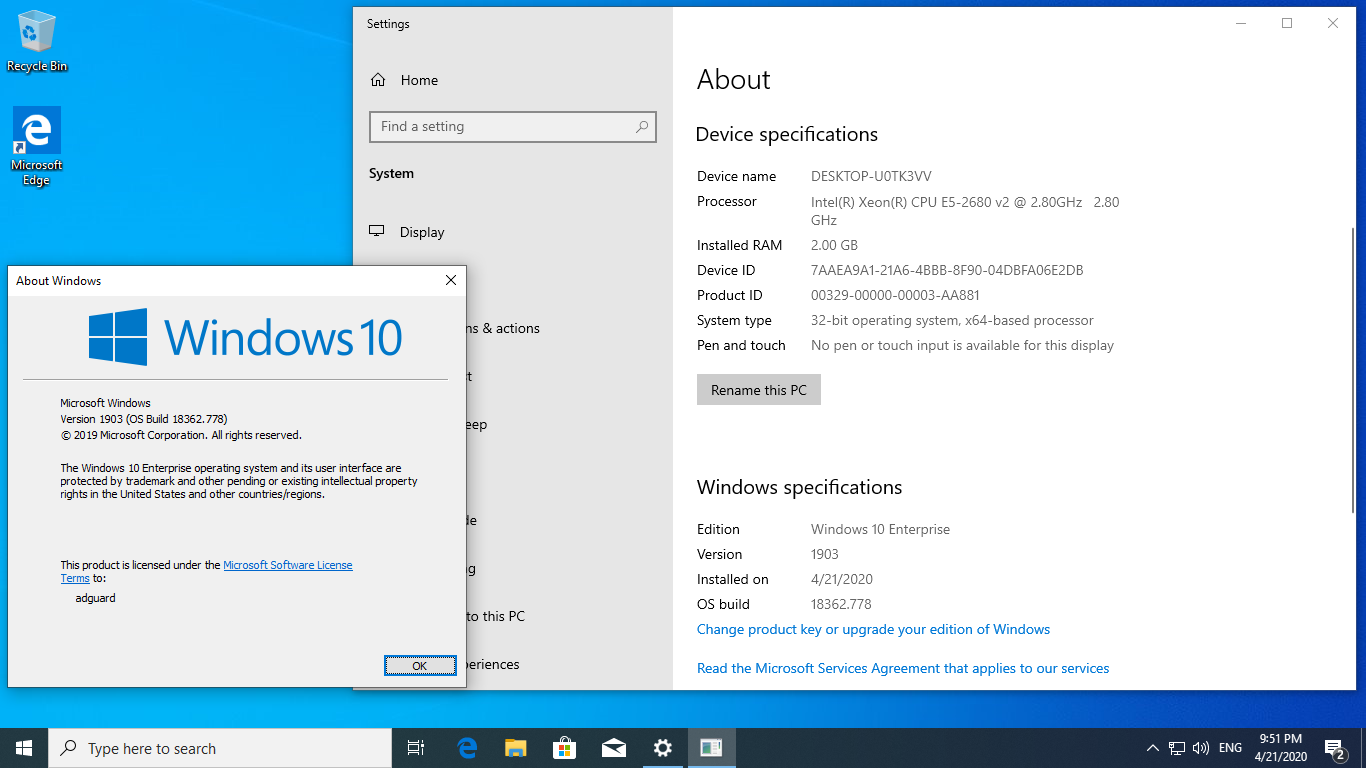The width and height of the screenshot is (1366, 768).
Task: Click the Intel Xeon processor value
Action: 965,211
